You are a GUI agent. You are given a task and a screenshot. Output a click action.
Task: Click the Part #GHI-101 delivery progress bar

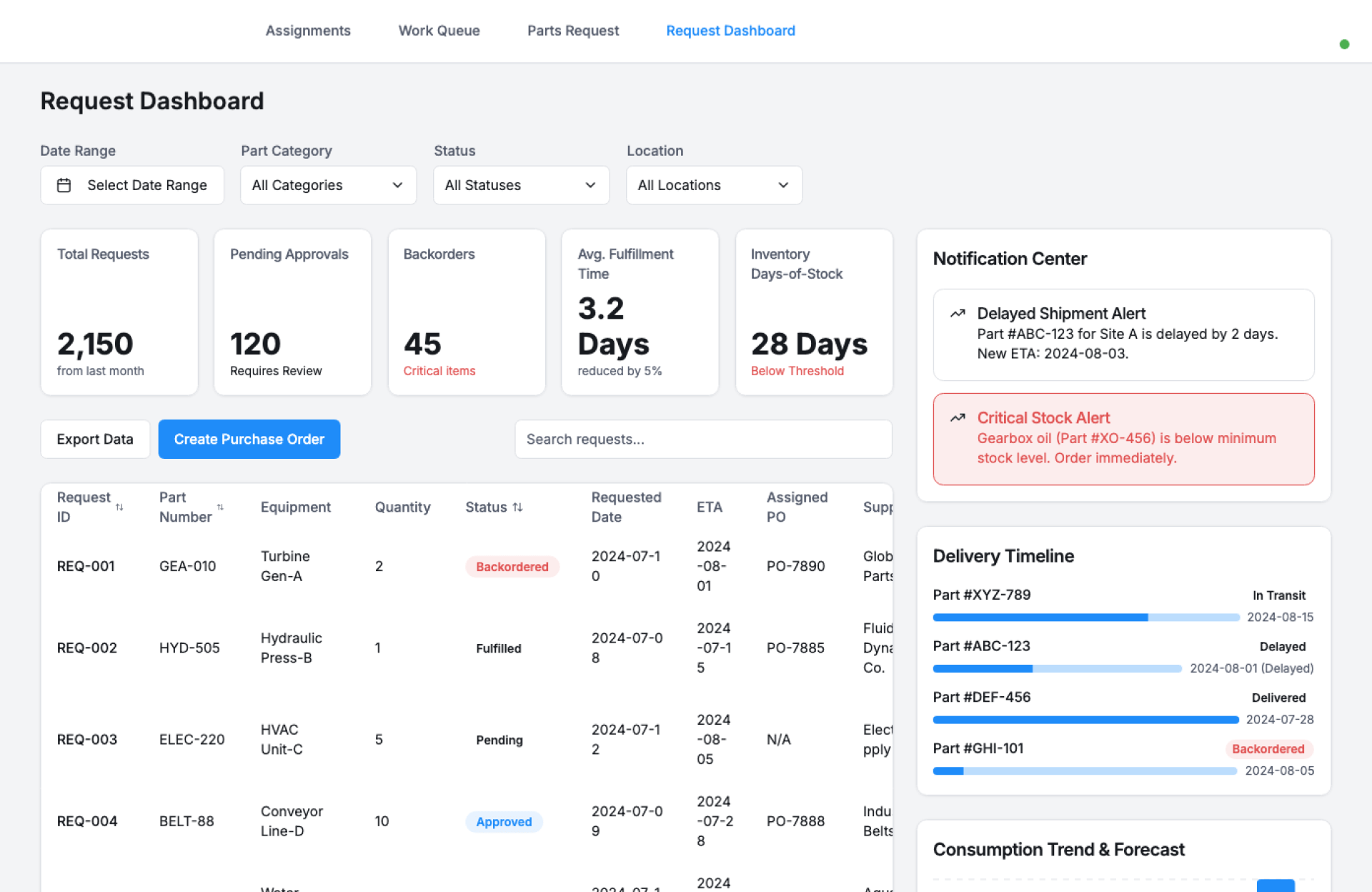[x=1084, y=770]
